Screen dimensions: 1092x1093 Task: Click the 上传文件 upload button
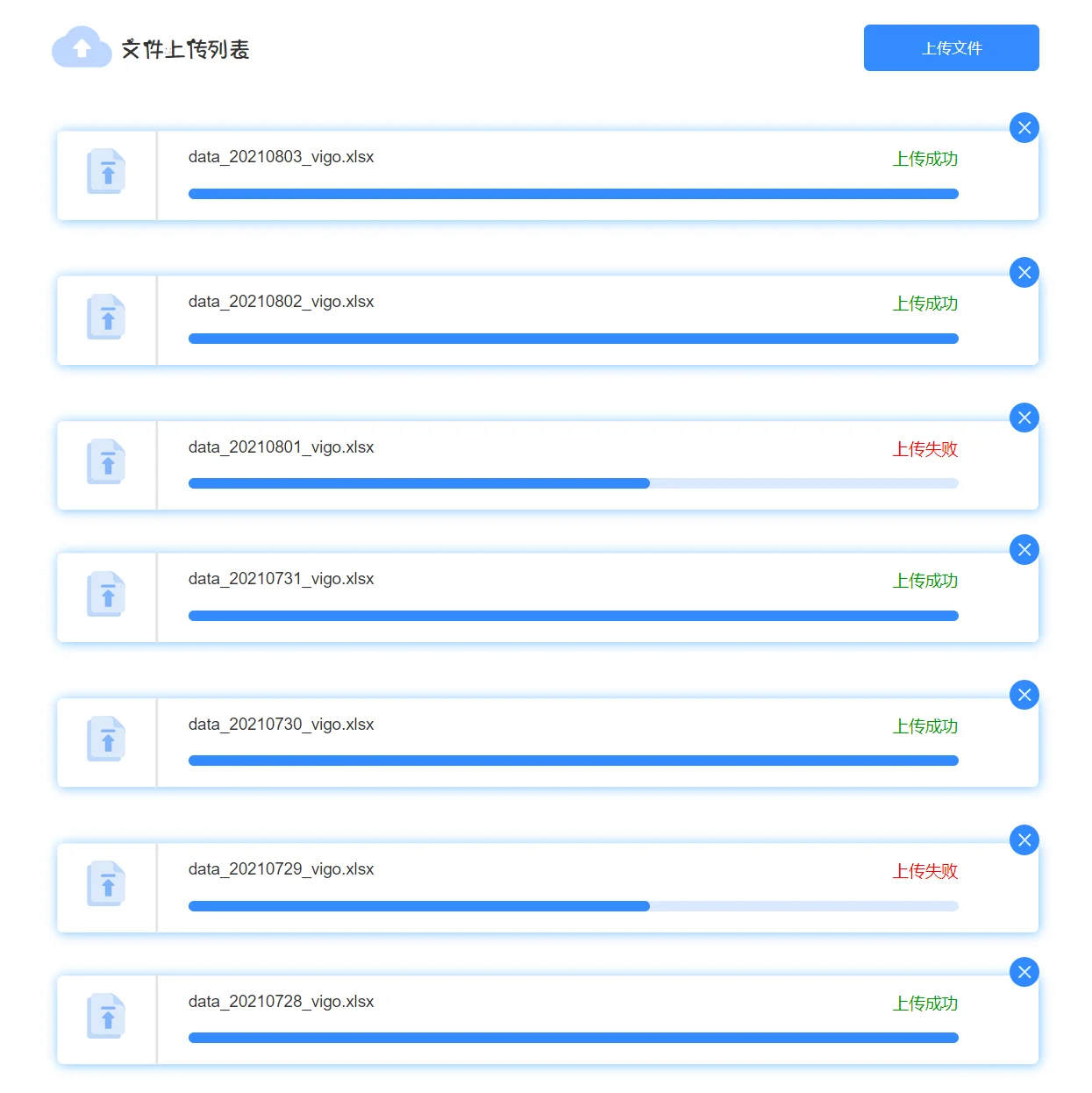point(951,48)
